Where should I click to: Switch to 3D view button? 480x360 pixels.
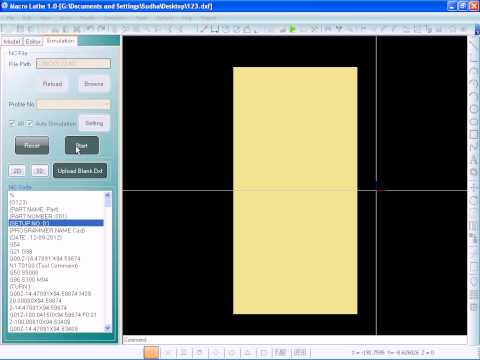click(40, 171)
